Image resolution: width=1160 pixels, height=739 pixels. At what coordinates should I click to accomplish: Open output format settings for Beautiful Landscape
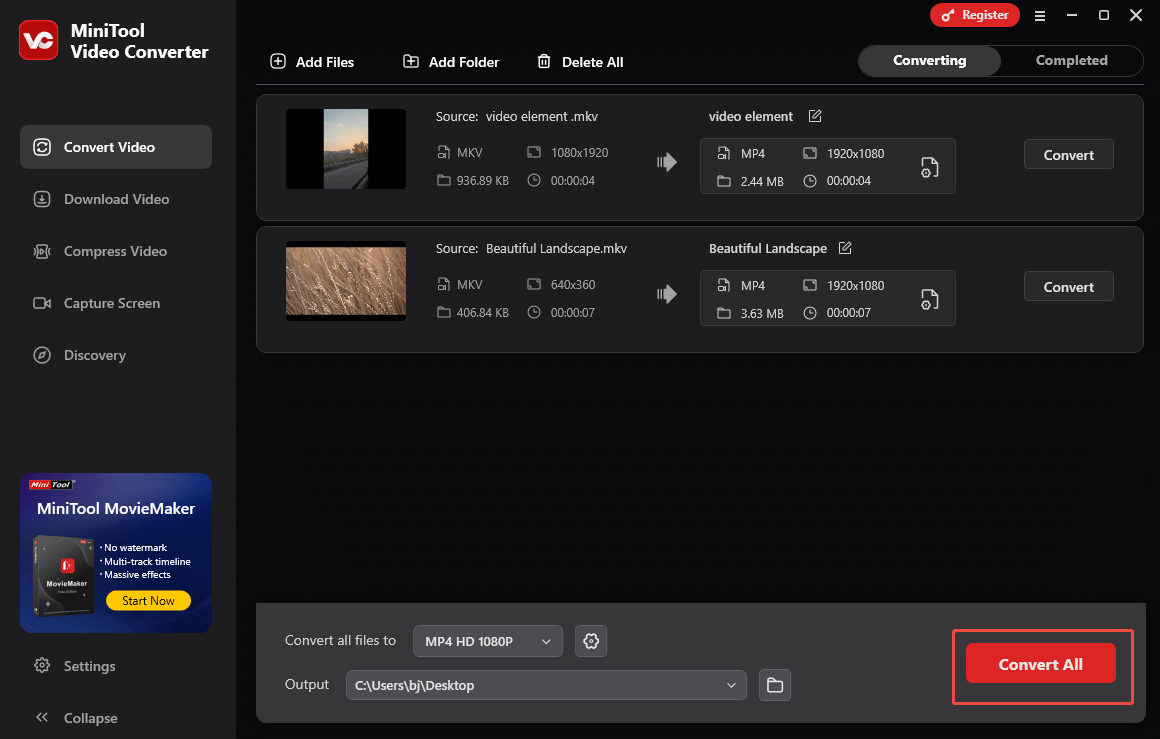[929, 300]
